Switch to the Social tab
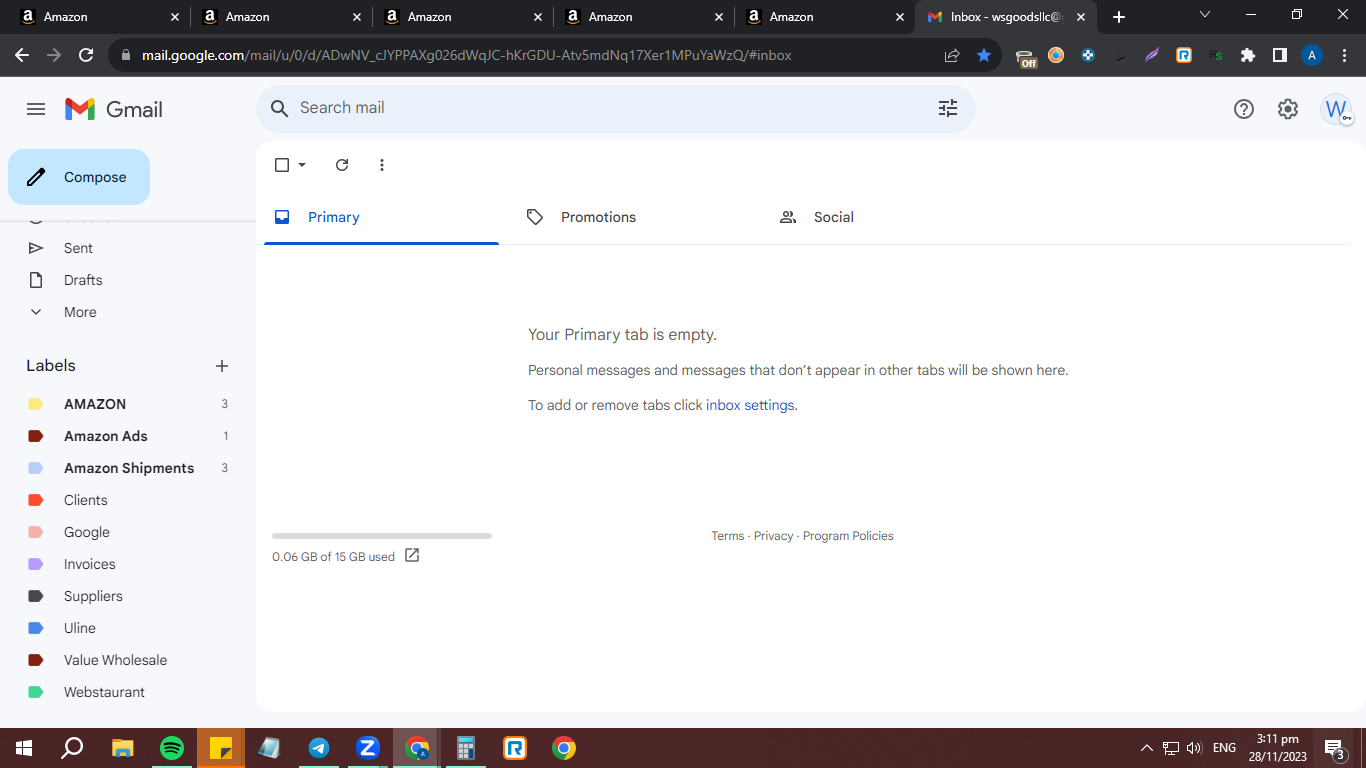The height and width of the screenshot is (768, 1366). tap(886, 217)
